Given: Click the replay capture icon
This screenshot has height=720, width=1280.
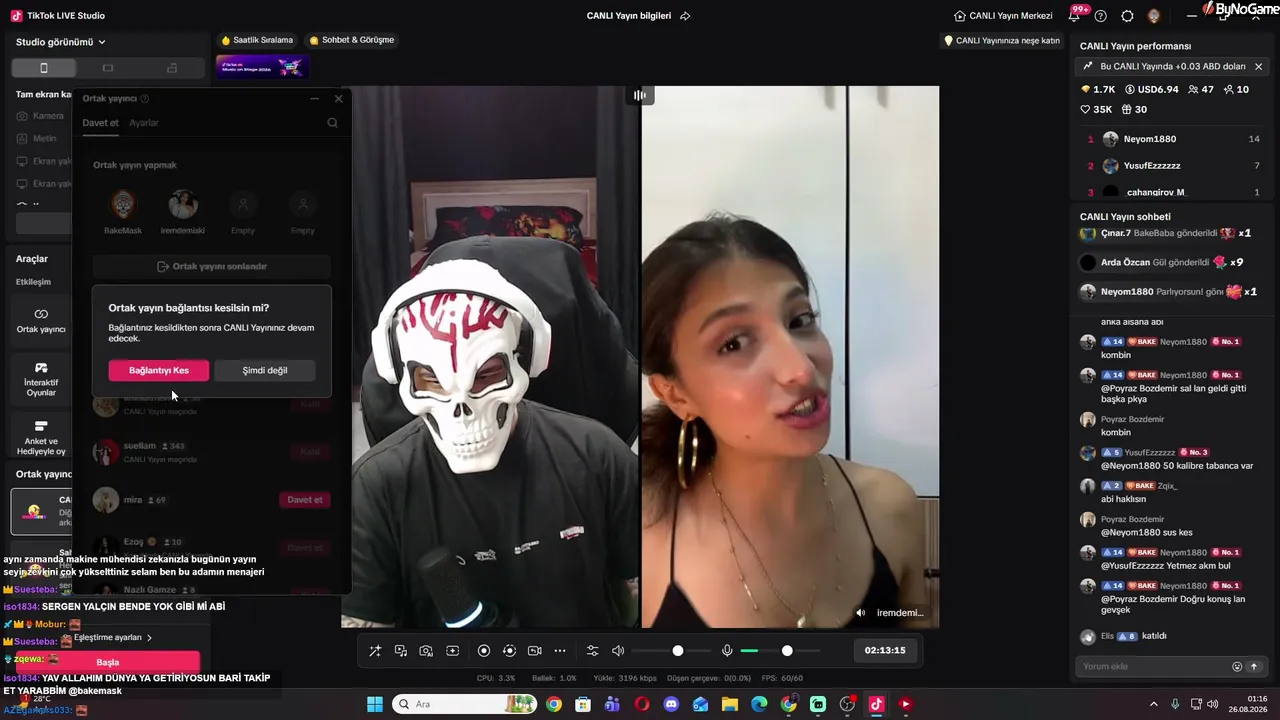Looking at the screenshot, I should coord(509,651).
